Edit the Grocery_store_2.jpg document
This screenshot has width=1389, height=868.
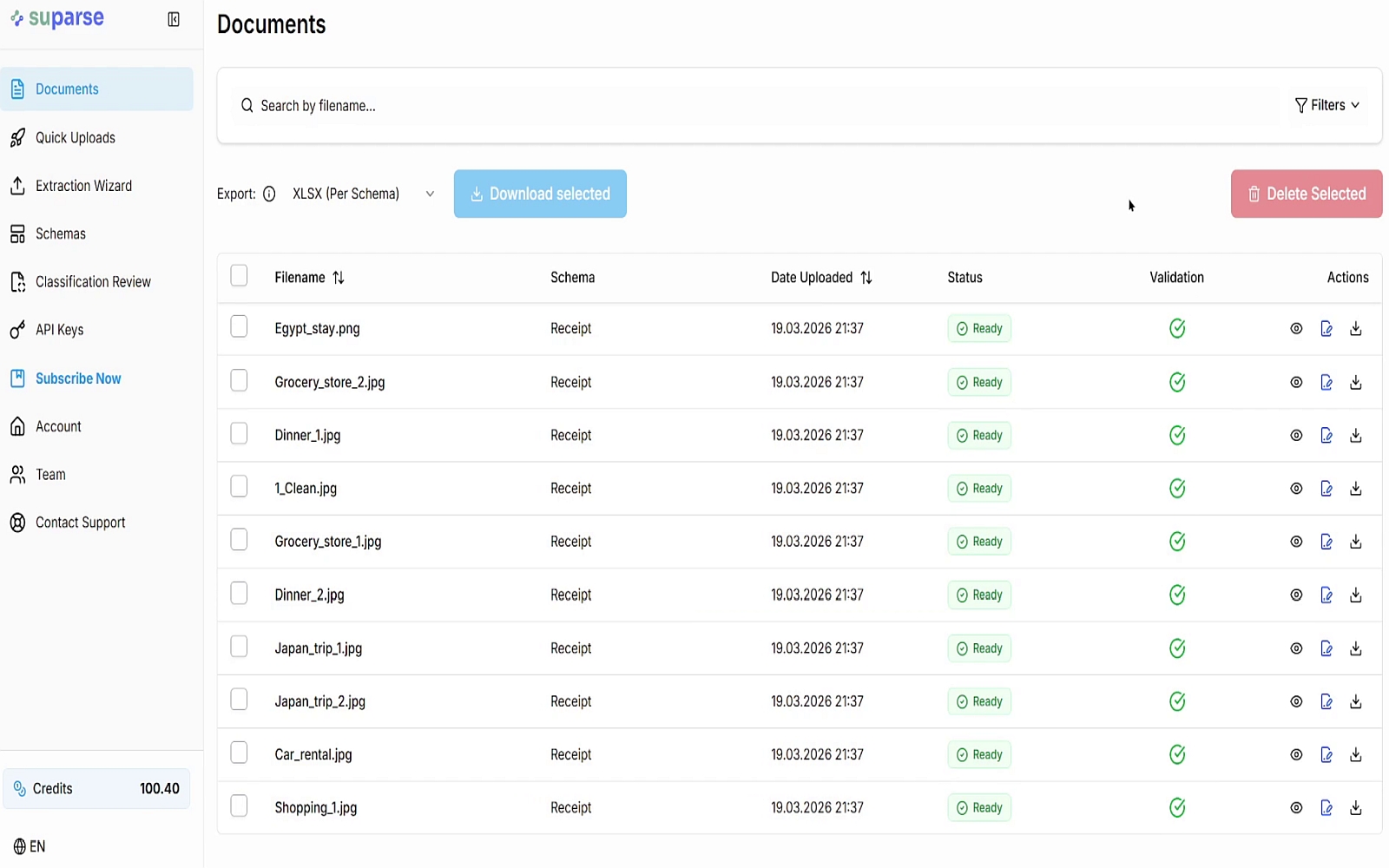(1326, 383)
